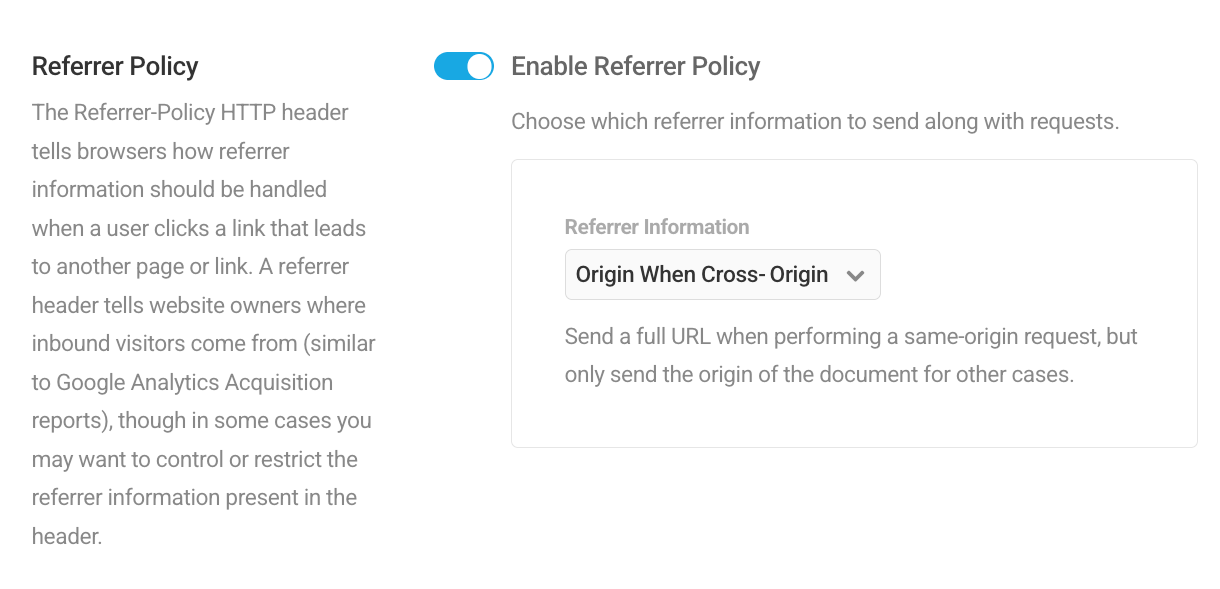Click the dropdown chevron arrow
1220x589 pixels.
(x=856, y=274)
